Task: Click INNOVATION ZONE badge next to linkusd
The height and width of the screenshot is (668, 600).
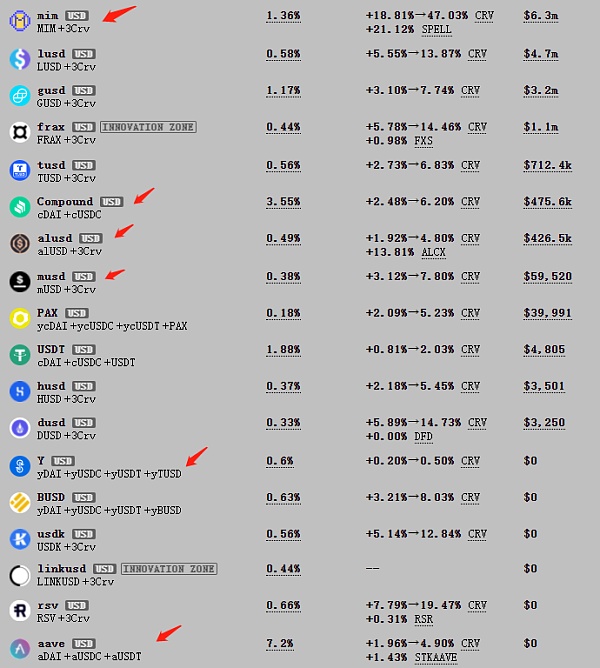Action: (x=169, y=569)
